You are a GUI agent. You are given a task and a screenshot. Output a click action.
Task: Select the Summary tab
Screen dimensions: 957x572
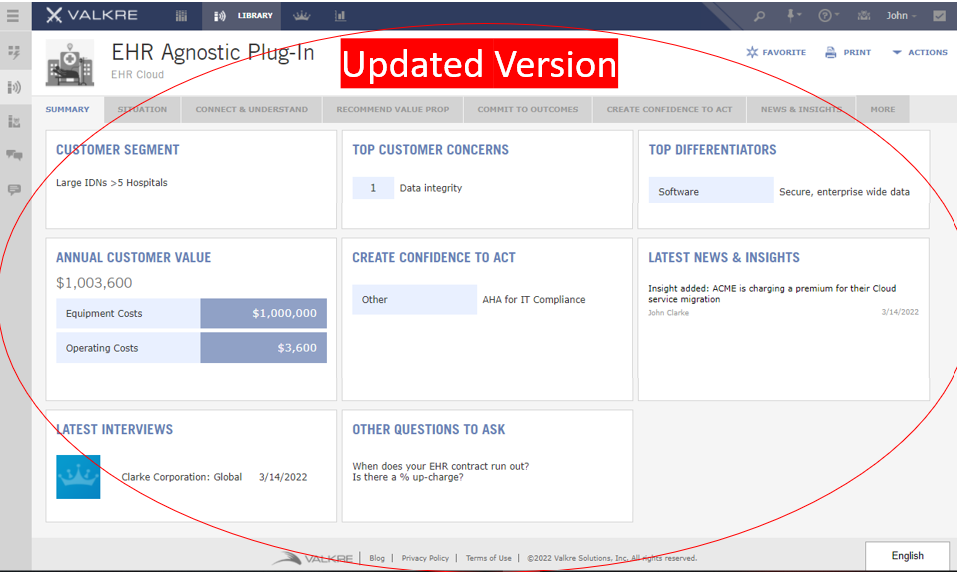click(67, 109)
